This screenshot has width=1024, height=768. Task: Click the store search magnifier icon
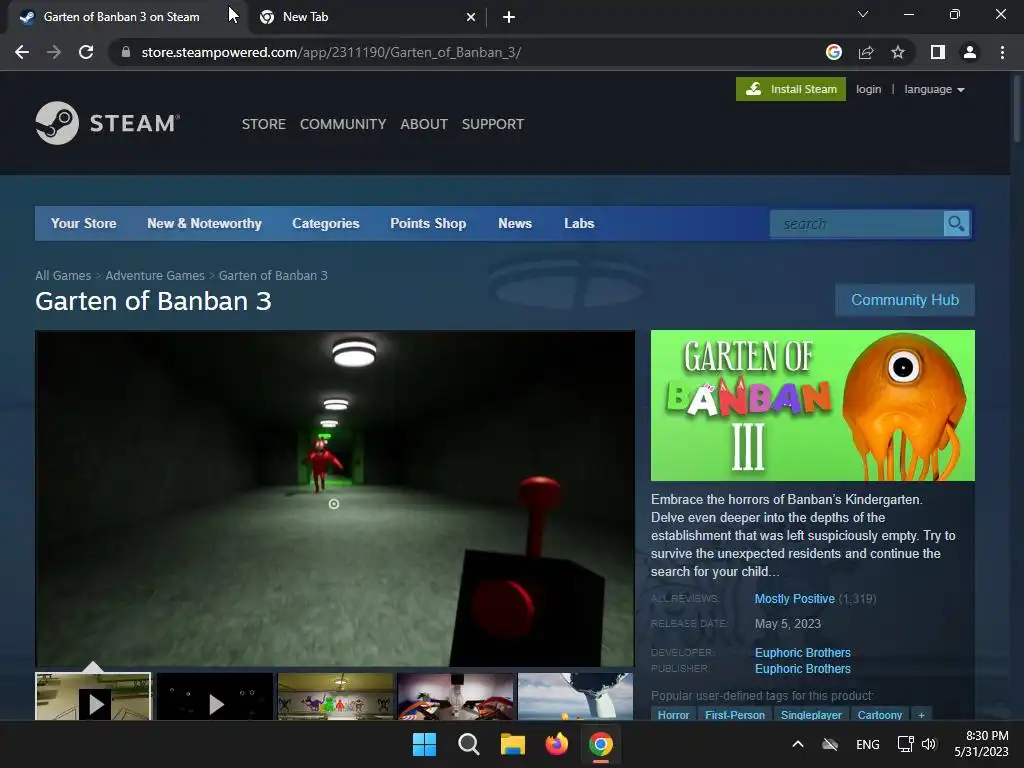[x=957, y=224]
